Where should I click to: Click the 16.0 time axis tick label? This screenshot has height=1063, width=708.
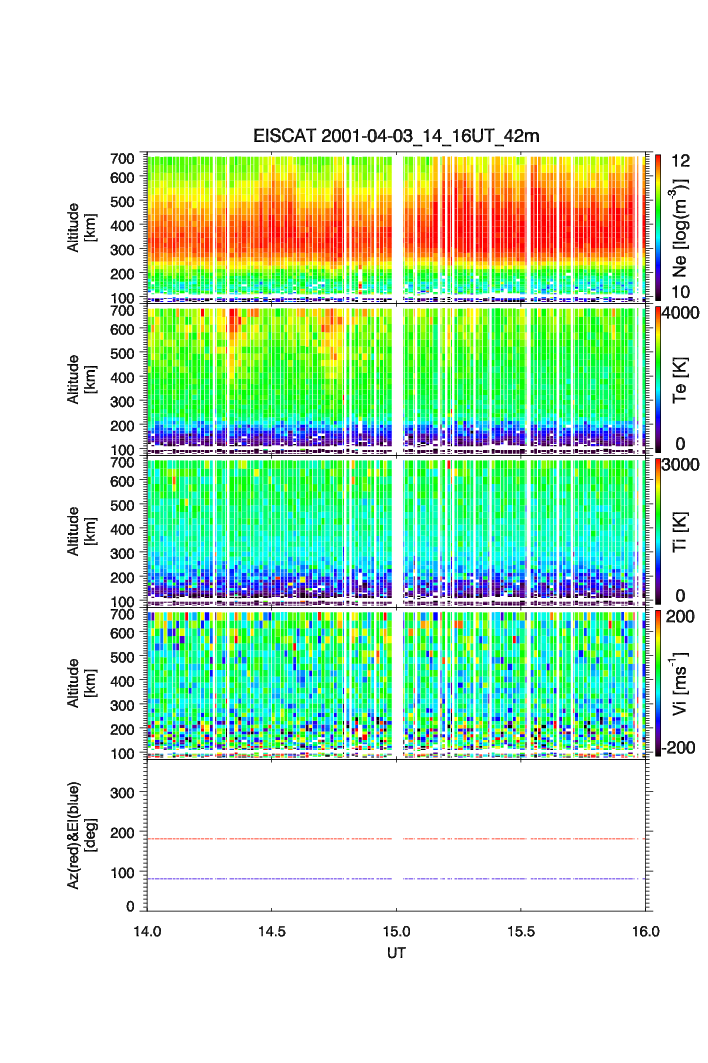(x=645, y=931)
